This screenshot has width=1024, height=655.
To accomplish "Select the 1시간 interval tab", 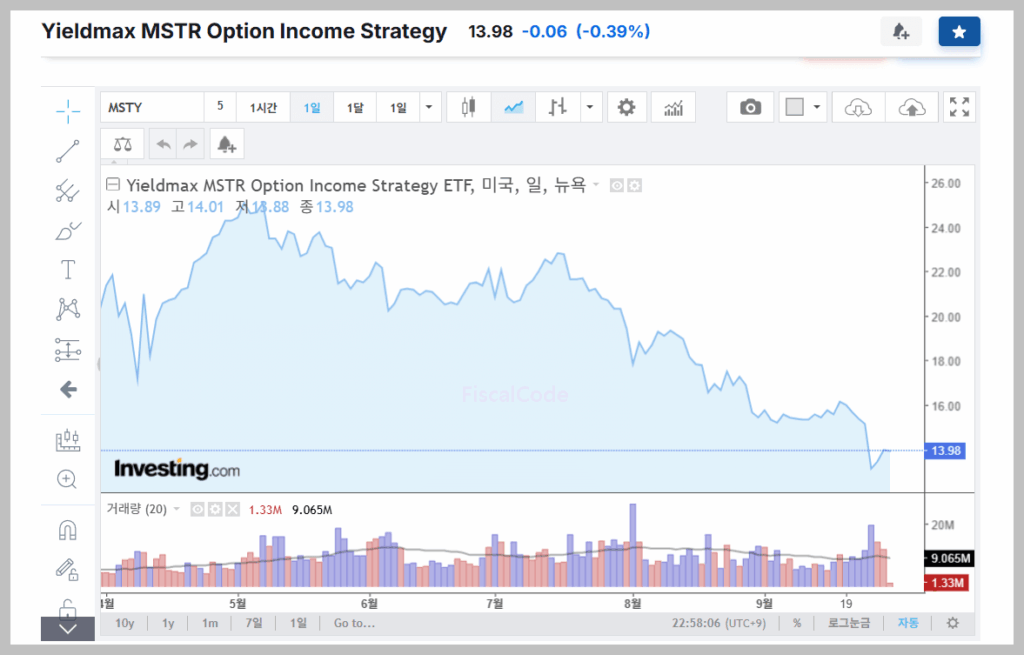I will (x=264, y=107).
